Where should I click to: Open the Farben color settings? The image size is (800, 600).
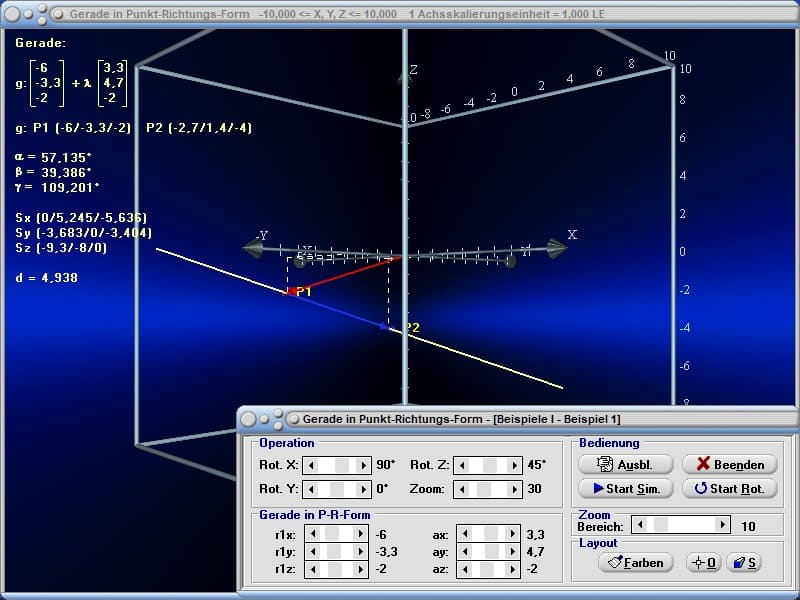(636, 563)
